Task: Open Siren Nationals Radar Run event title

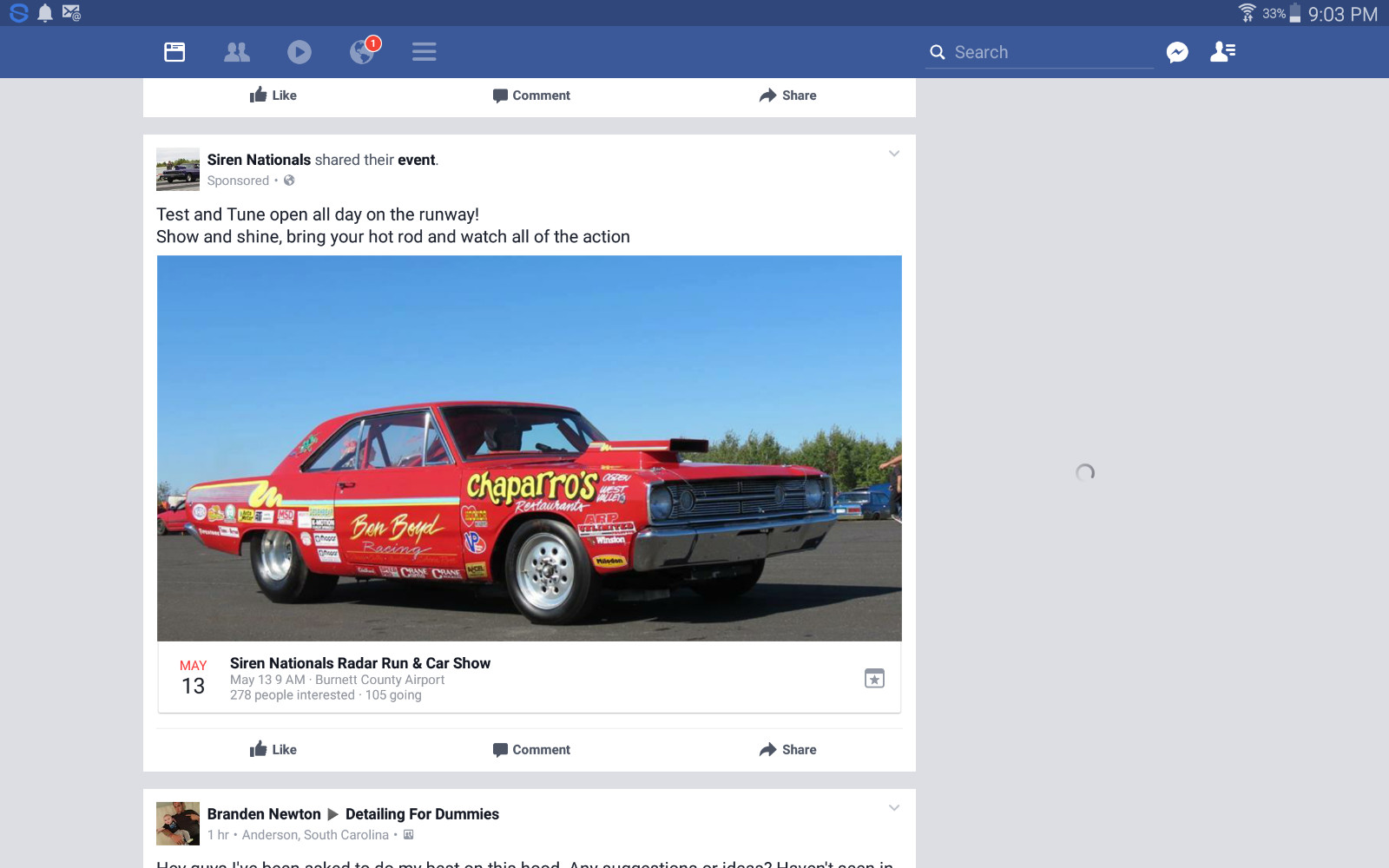Action: 360,663
